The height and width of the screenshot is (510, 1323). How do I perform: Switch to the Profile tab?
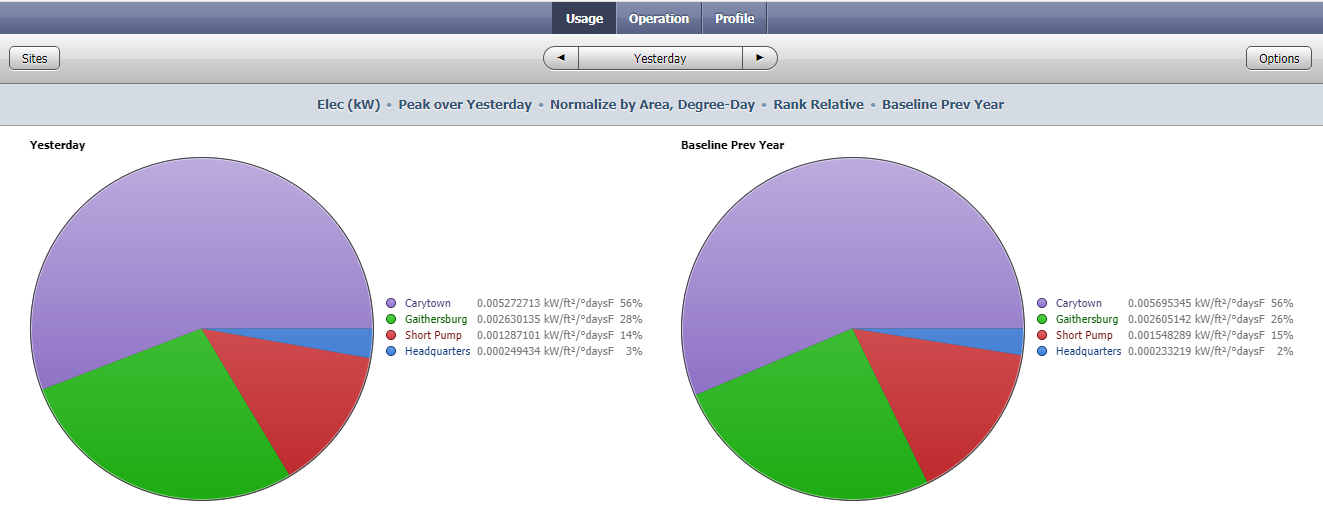pyautogui.click(x=734, y=18)
